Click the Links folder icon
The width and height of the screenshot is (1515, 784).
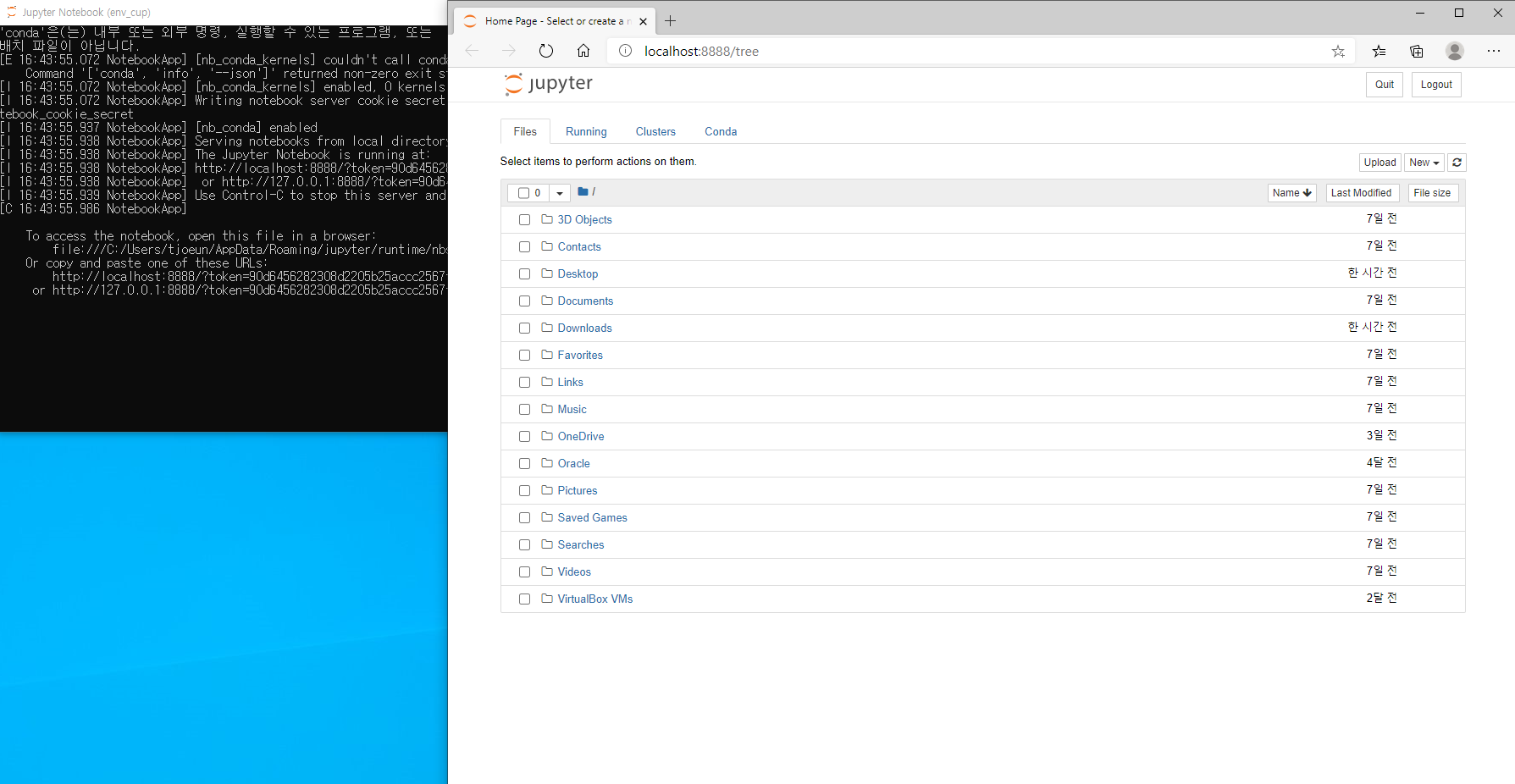(x=547, y=382)
